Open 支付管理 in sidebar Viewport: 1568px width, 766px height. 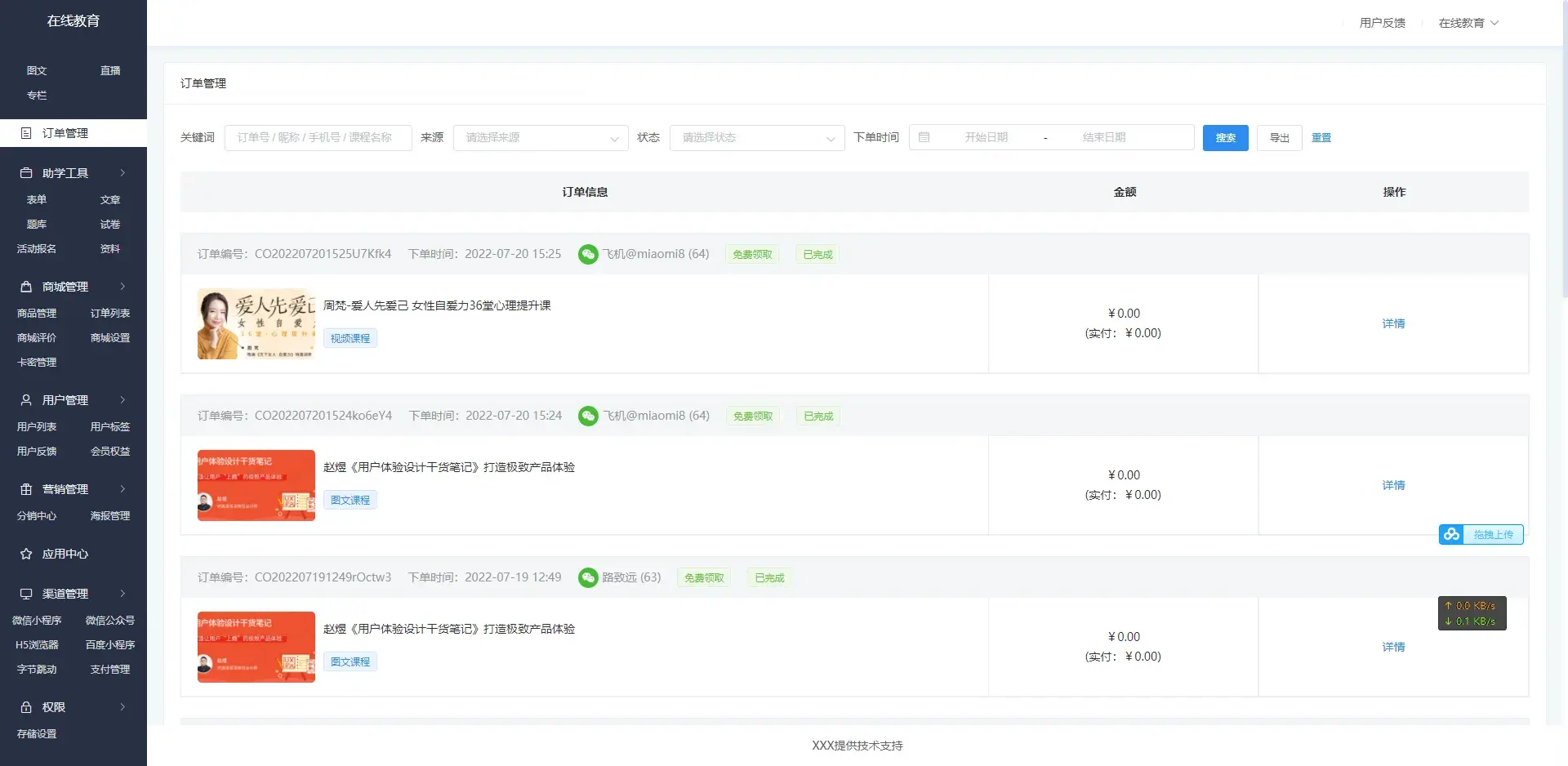(x=110, y=670)
